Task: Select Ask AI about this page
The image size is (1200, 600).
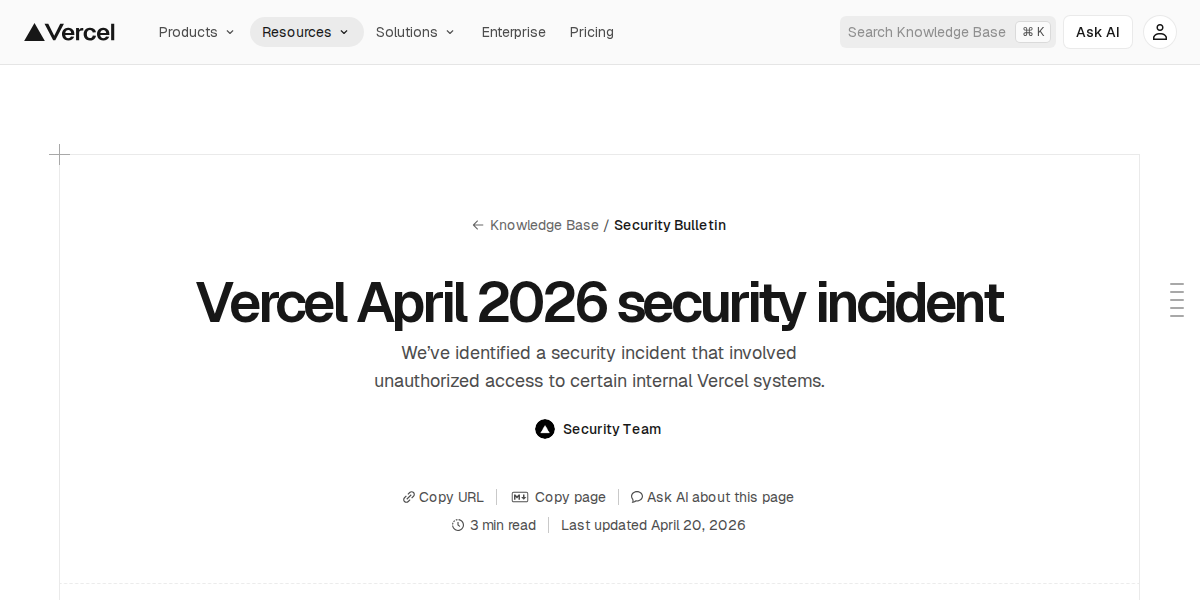Action: 720,497
